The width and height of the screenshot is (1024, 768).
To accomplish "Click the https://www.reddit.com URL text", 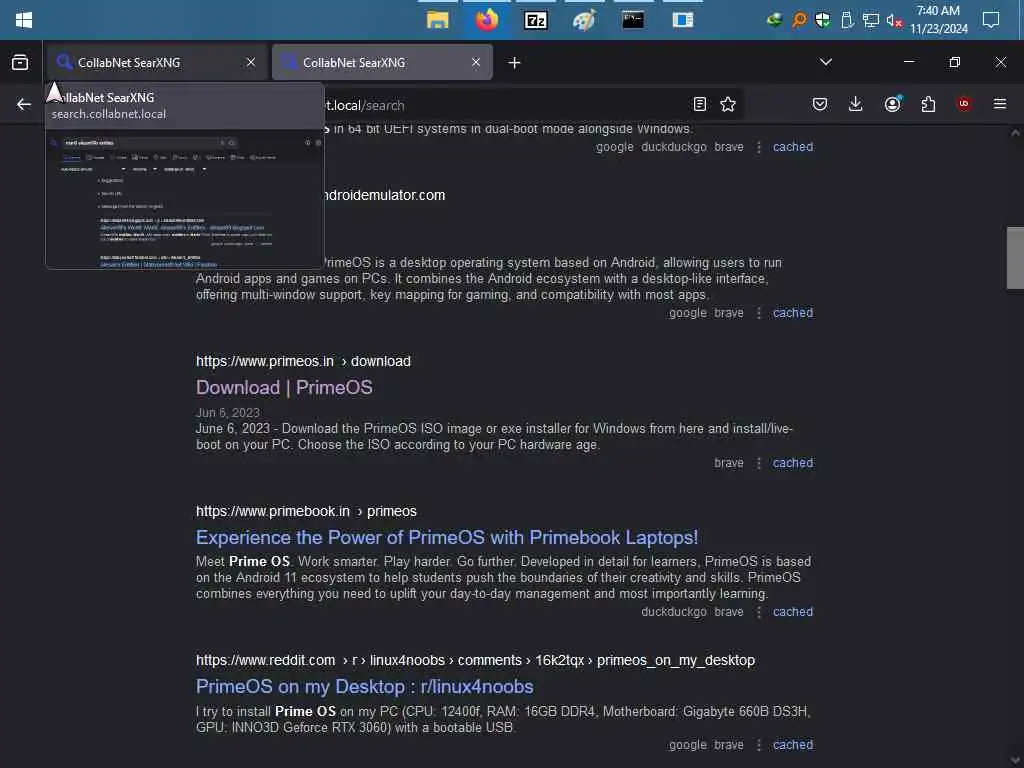I will coord(265,660).
